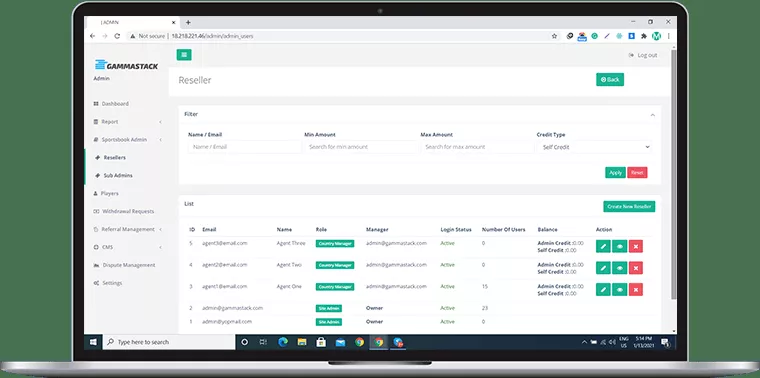
Task: Reload page with browser refresh icon
Action: pos(117,36)
